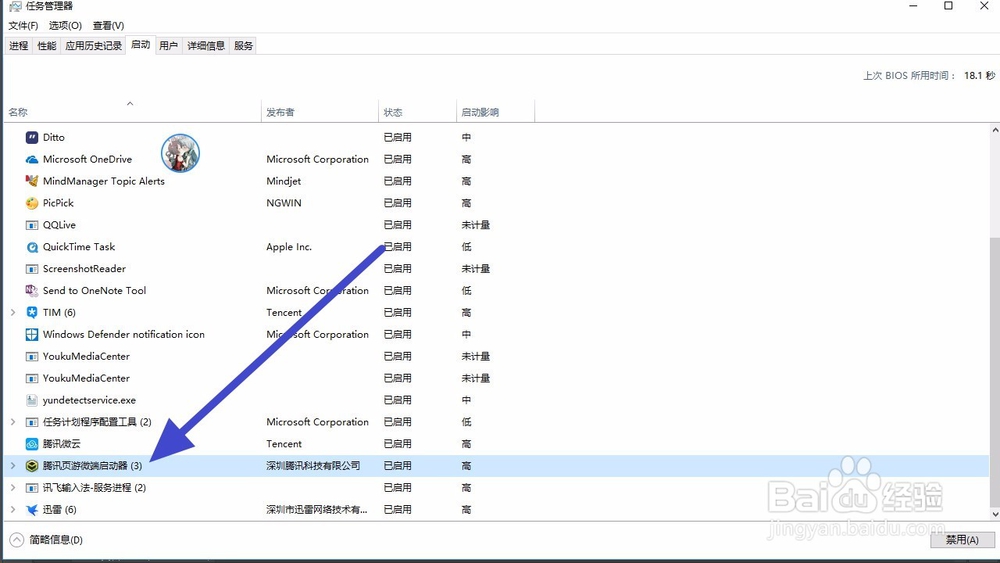
Task: Select the Apple Inc. publisher cell
Action: pyautogui.click(x=289, y=247)
